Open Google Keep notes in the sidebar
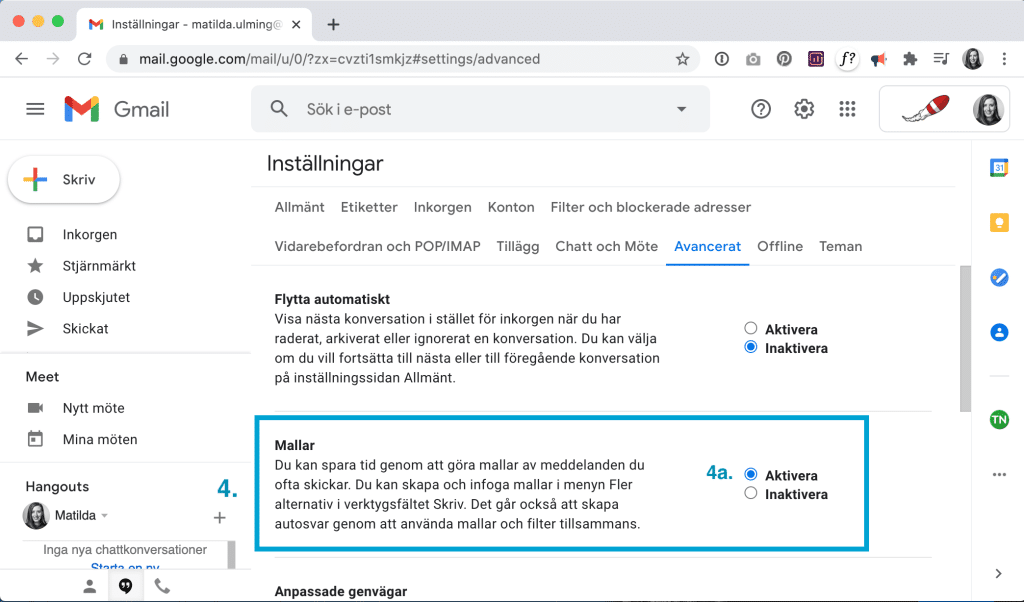 [999, 223]
